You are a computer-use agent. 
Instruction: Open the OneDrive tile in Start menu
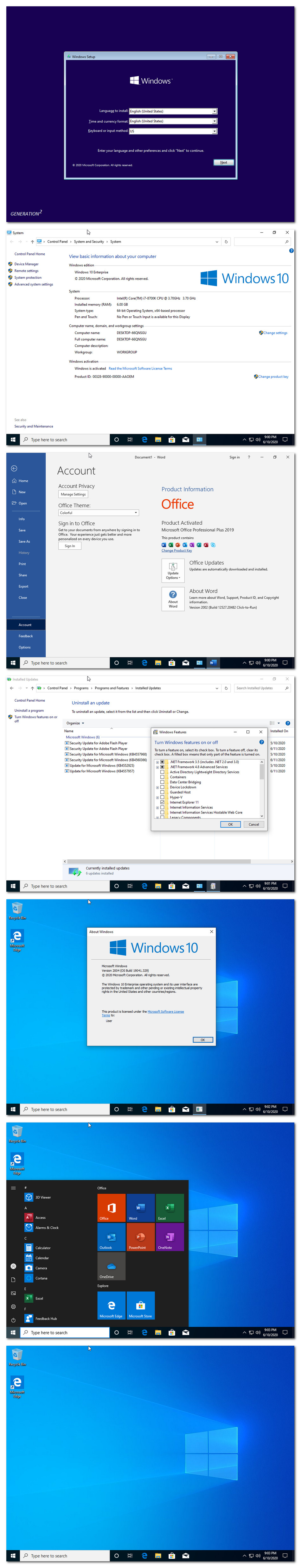click(x=112, y=1266)
